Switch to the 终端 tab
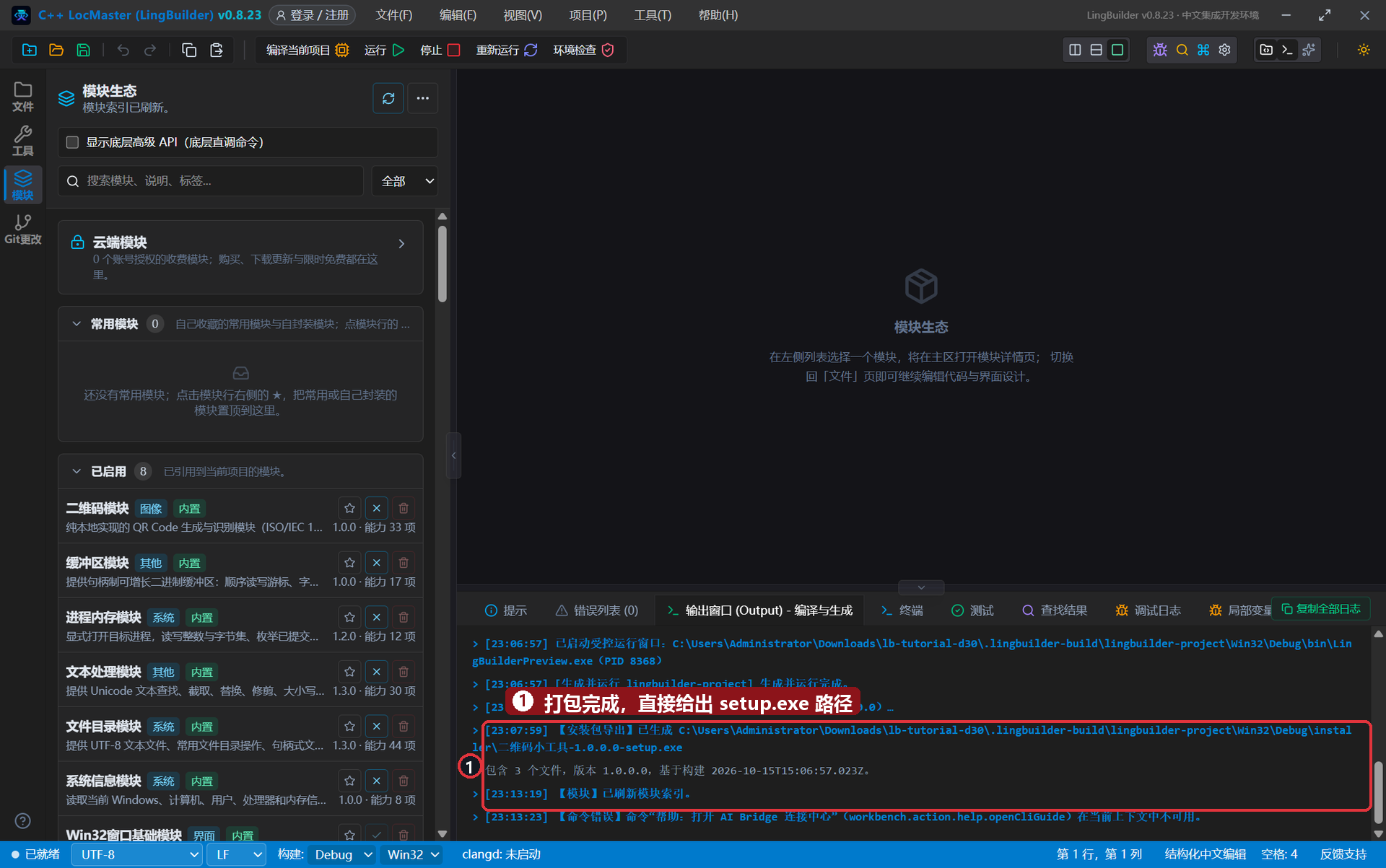 [x=902, y=610]
